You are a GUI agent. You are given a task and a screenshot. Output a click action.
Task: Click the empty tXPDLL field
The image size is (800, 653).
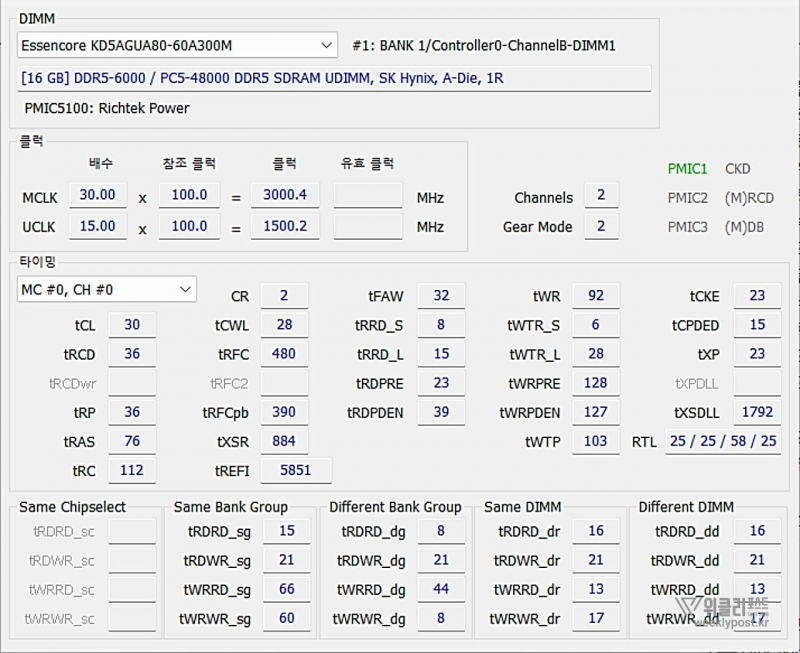coord(758,383)
